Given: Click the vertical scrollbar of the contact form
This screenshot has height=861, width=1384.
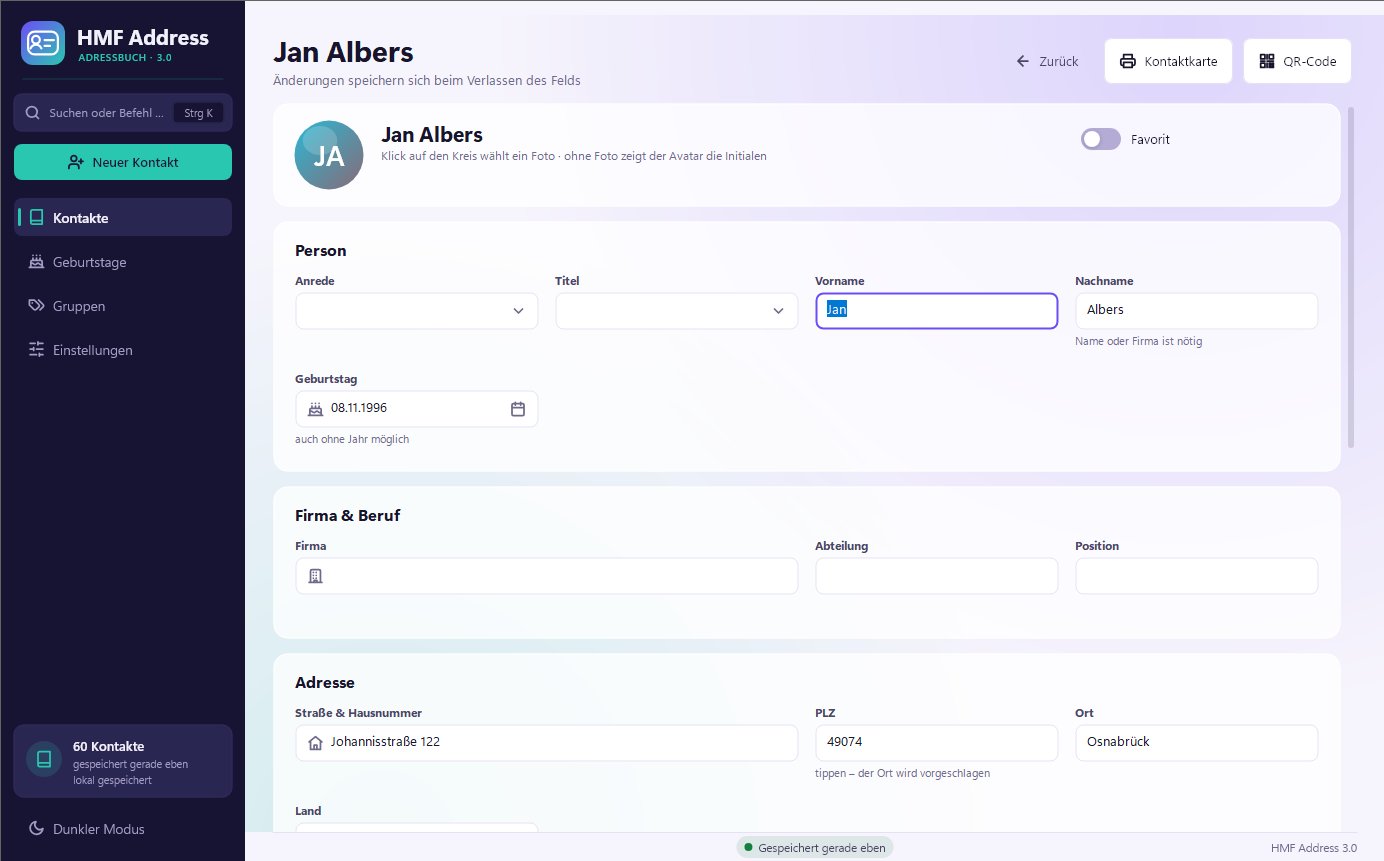Looking at the screenshot, I should pyautogui.click(x=1351, y=277).
